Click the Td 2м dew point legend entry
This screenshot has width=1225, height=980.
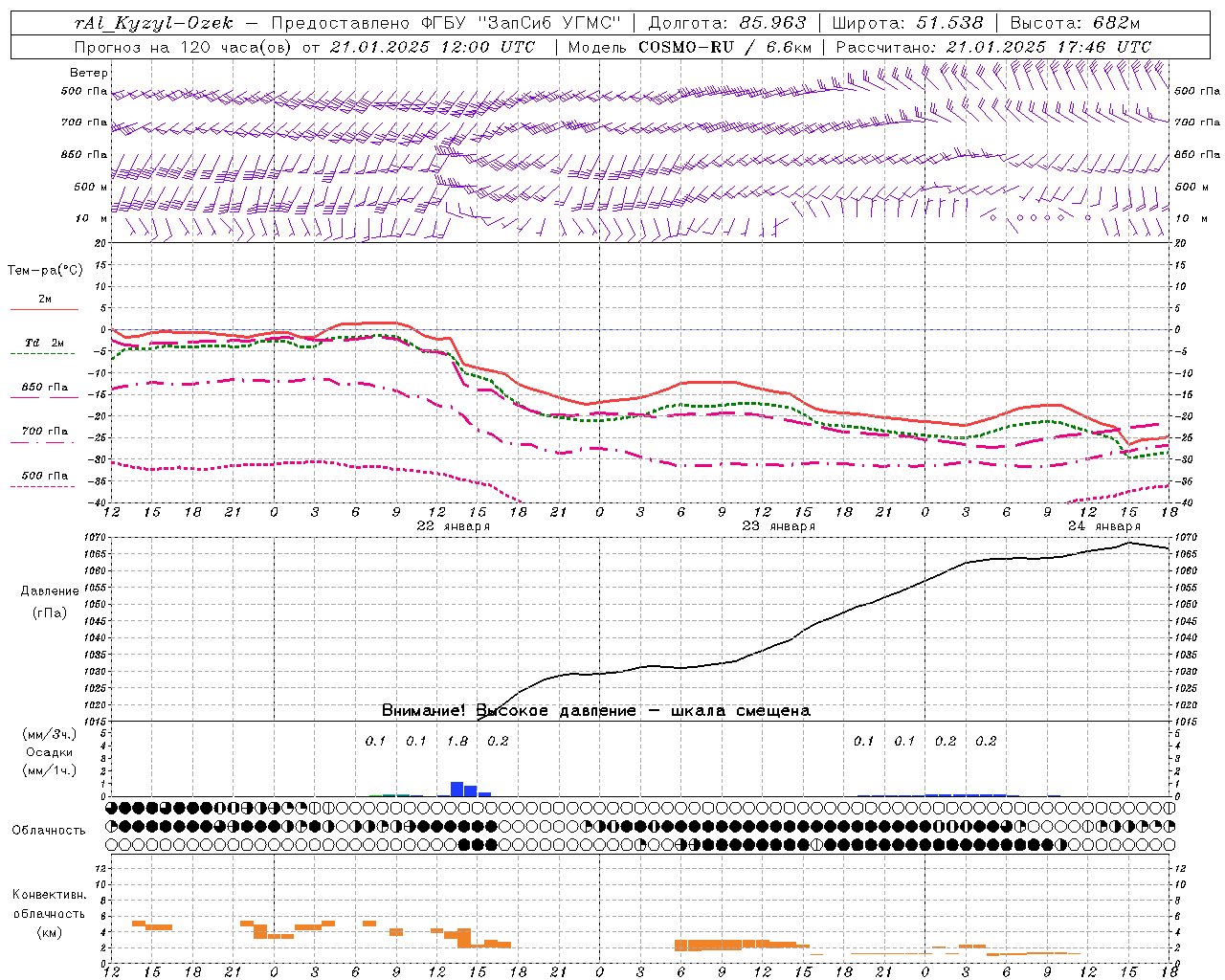(x=45, y=343)
